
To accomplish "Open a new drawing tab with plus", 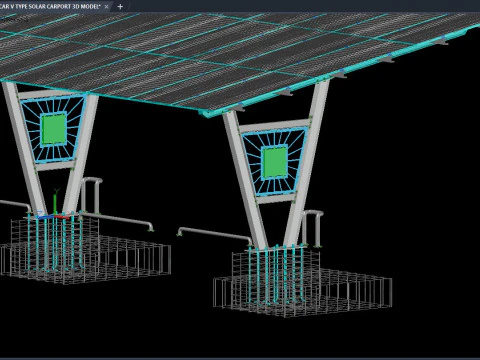I will [x=120, y=6].
